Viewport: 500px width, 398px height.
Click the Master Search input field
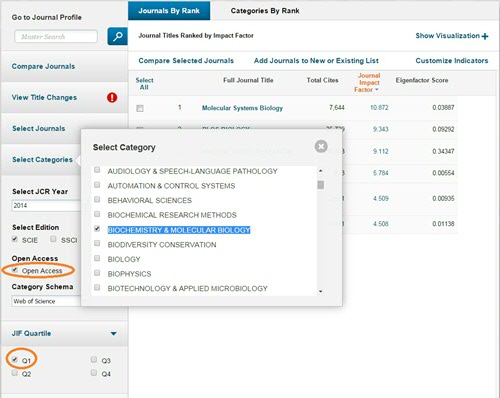point(56,36)
